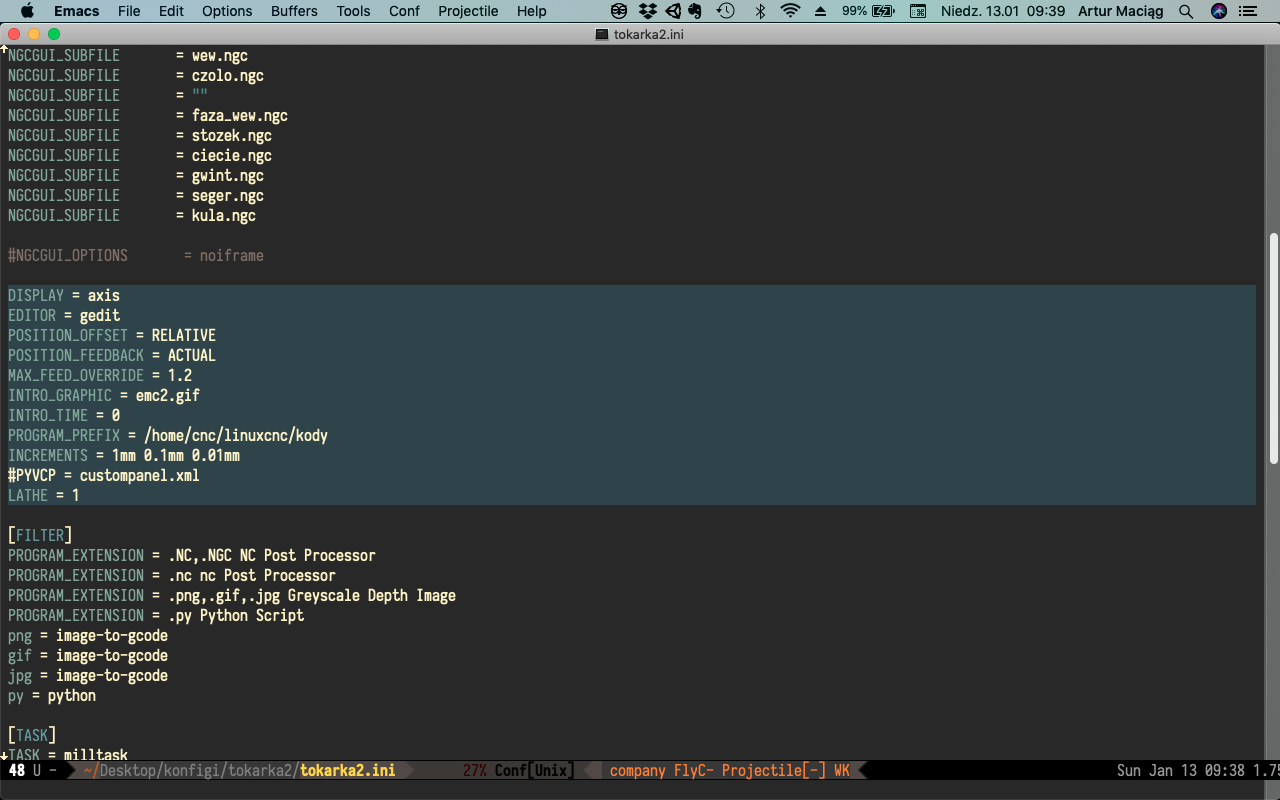Open the Projectile menu
Screen dimensions: 1280x800
coord(468,11)
